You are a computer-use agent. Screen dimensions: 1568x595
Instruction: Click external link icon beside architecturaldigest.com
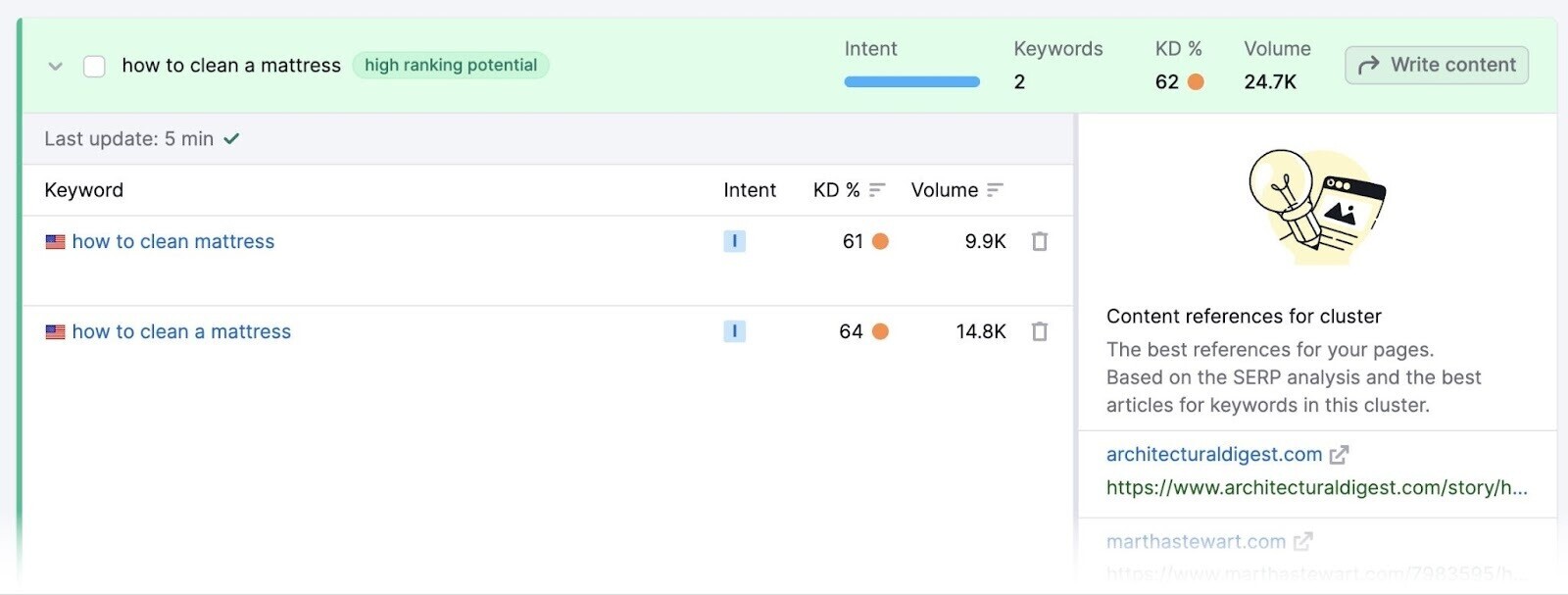click(1339, 455)
